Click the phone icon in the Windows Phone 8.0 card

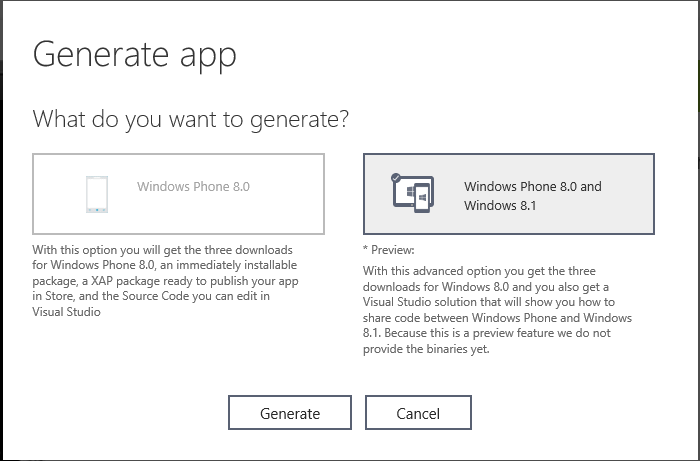[x=97, y=194]
